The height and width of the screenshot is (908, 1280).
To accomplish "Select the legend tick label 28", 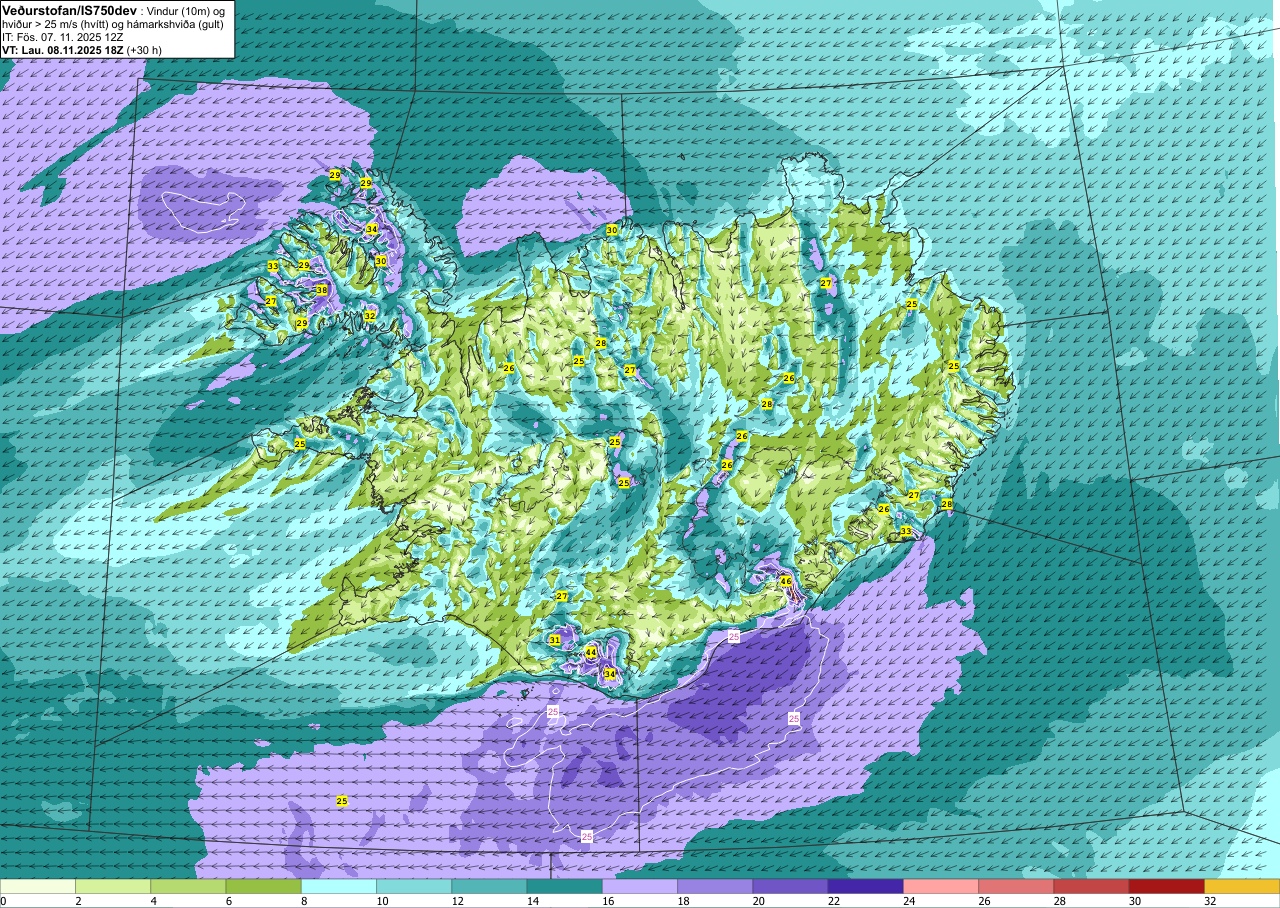I will [x=1059, y=901].
